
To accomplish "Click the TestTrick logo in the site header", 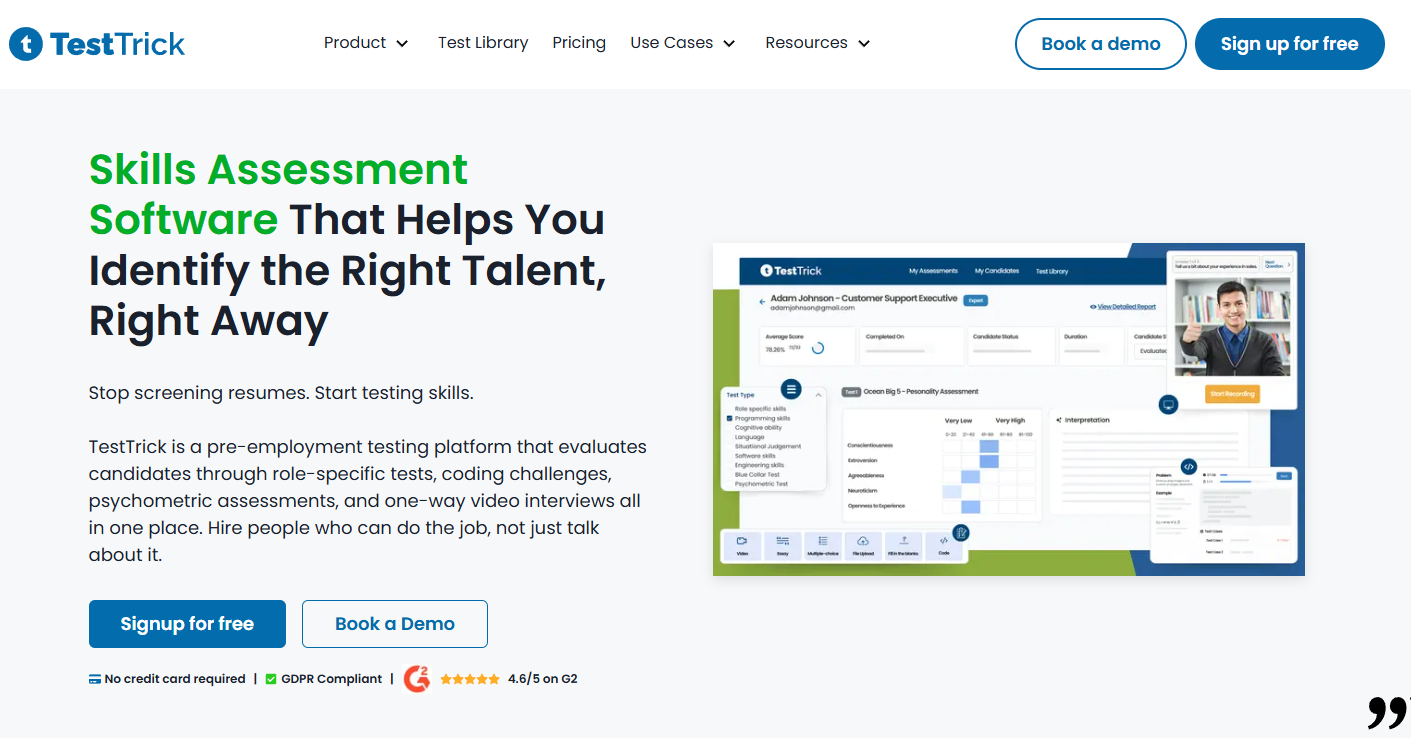I will coord(97,44).
